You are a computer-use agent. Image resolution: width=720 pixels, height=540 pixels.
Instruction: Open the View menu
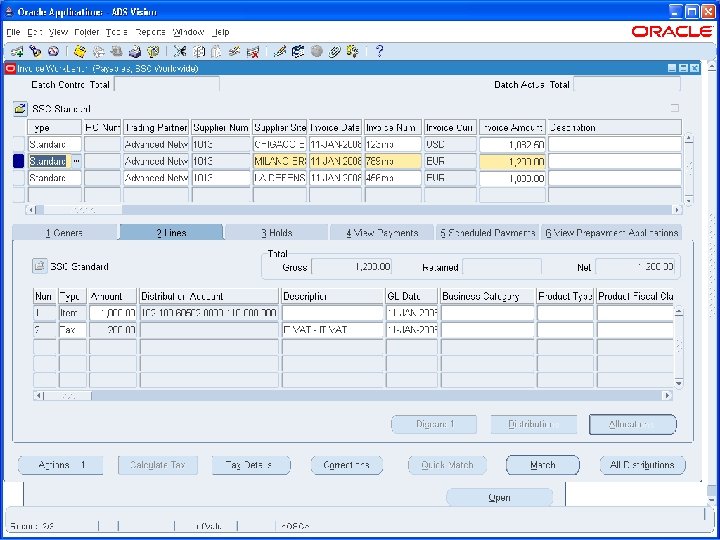(x=58, y=32)
